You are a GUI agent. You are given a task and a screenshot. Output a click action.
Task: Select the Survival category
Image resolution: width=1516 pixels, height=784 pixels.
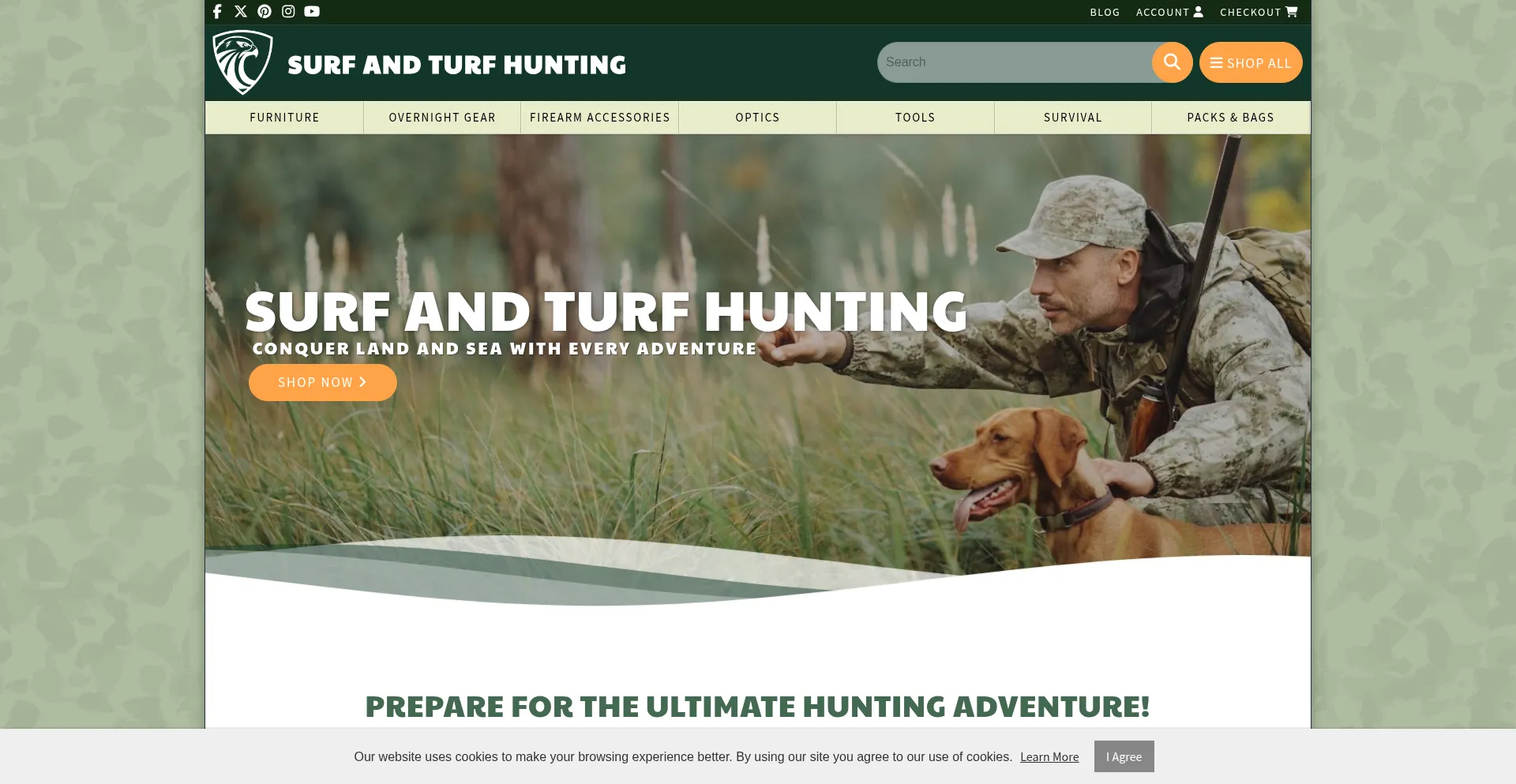pos(1072,118)
